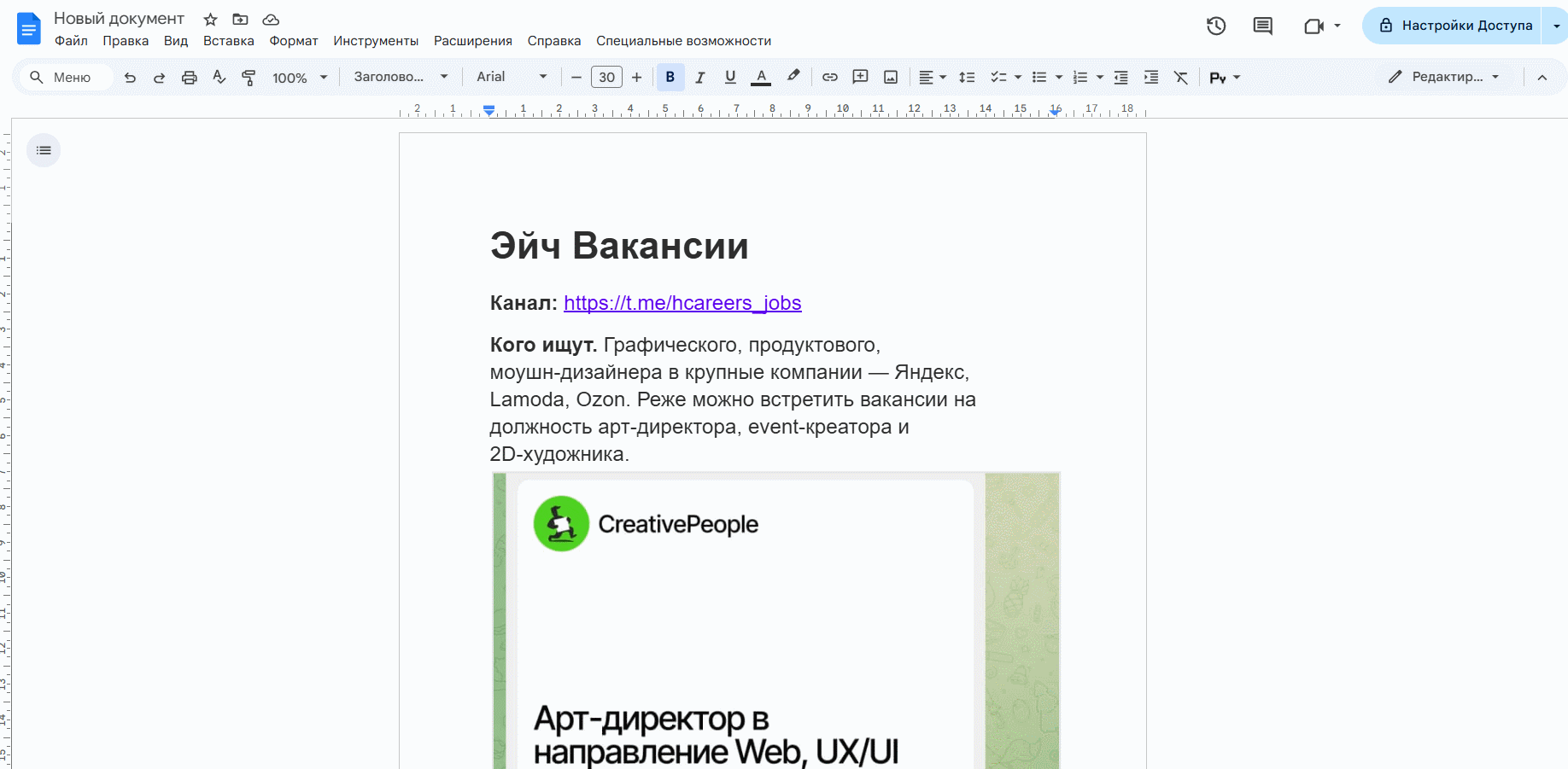Open the Расширения menu
The image size is (1568, 769).
coord(473,41)
